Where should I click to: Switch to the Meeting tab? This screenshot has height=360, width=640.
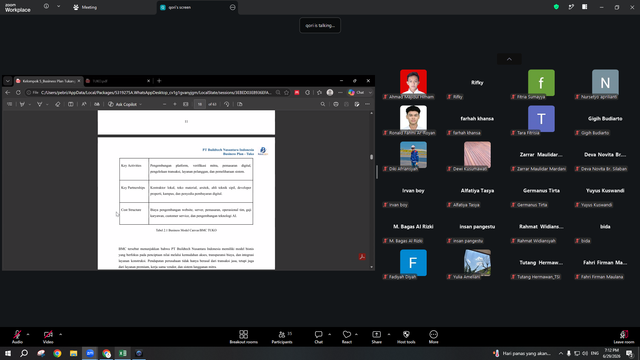(x=85, y=7)
